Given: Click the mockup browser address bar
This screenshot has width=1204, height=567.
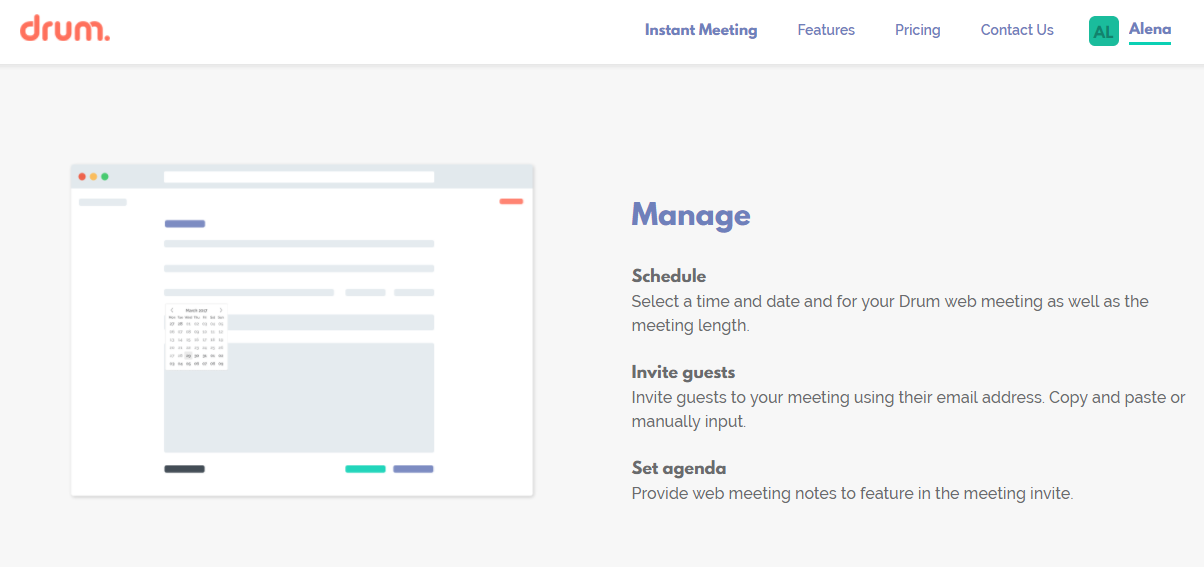Looking at the screenshot, I should 299,177.
